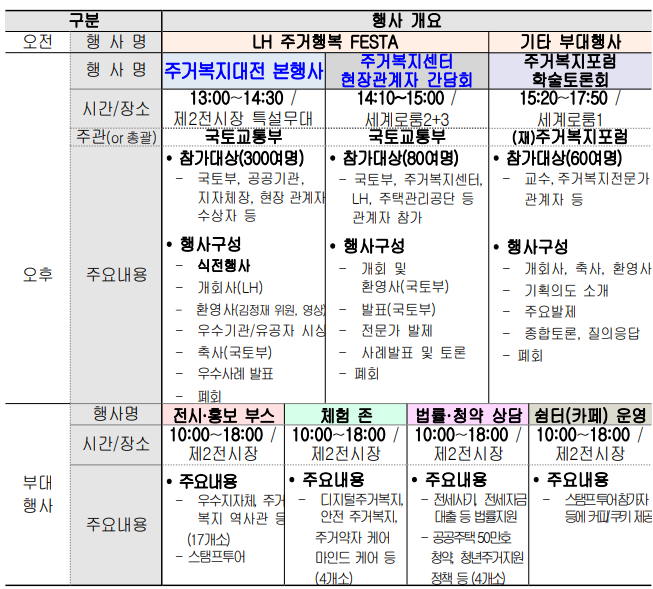Select time '14:10~15:00 /' text

coord(406,99)
